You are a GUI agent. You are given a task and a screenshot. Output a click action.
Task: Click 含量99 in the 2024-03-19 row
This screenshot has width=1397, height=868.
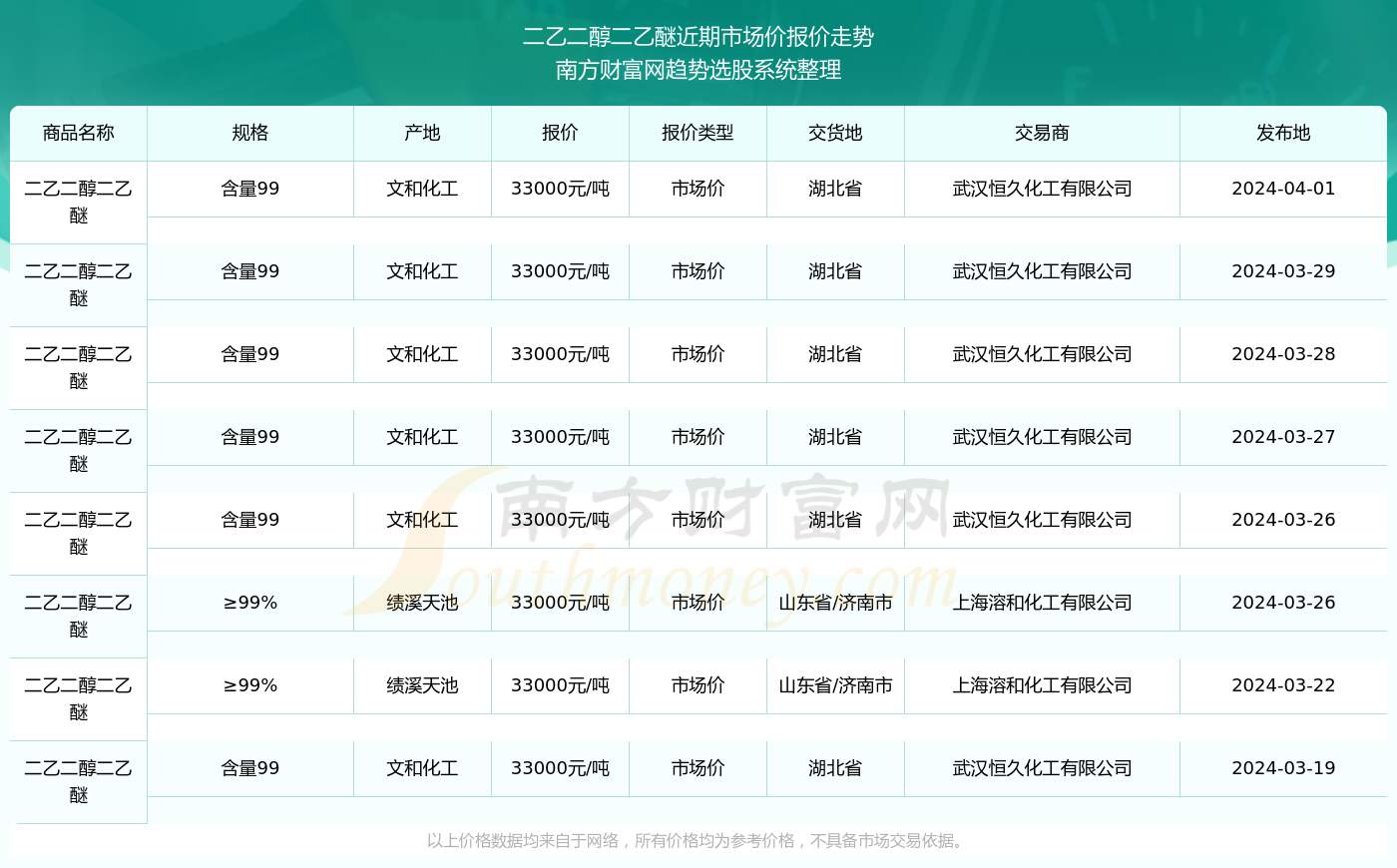pyautogui.click(x=250, y=768)
